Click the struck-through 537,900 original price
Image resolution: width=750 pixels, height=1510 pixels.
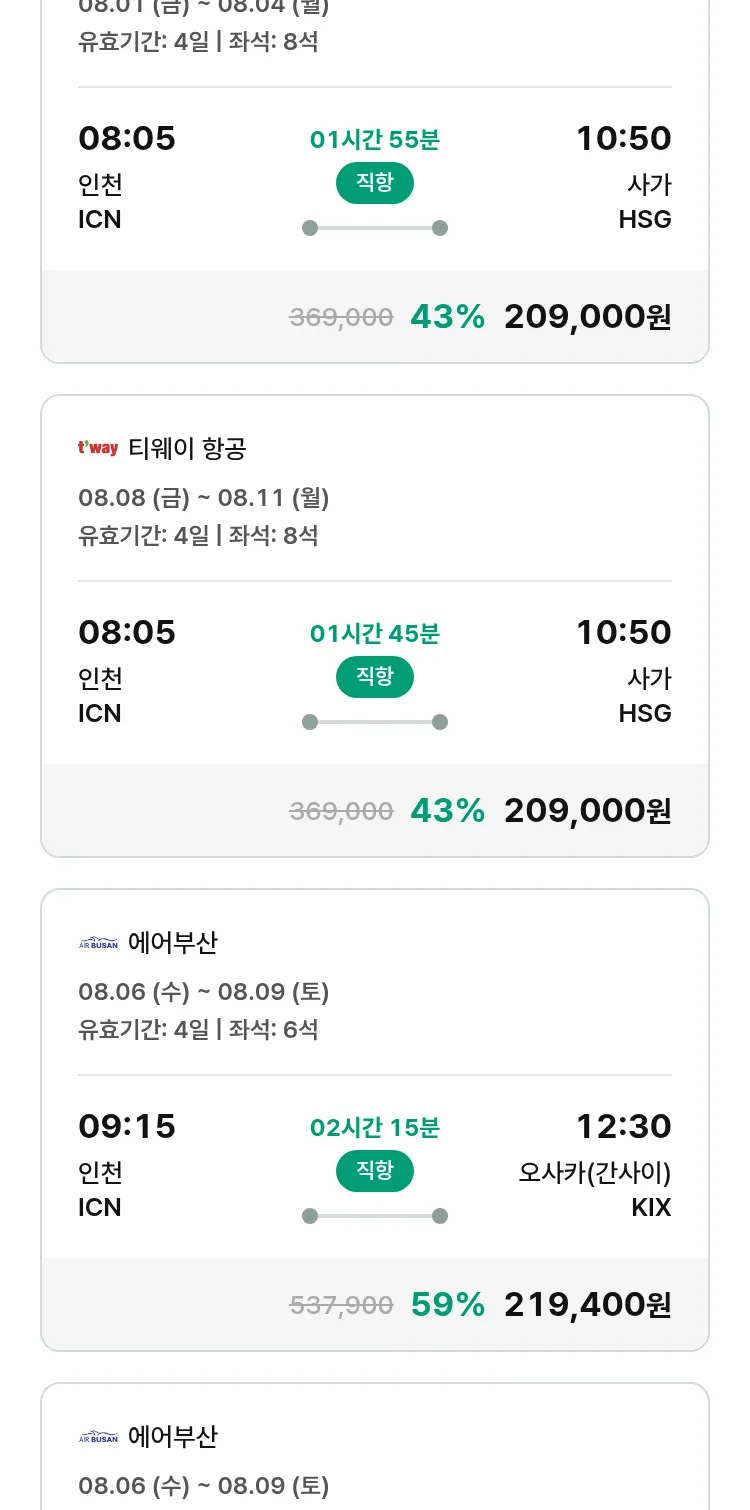tap(341, 1305)
